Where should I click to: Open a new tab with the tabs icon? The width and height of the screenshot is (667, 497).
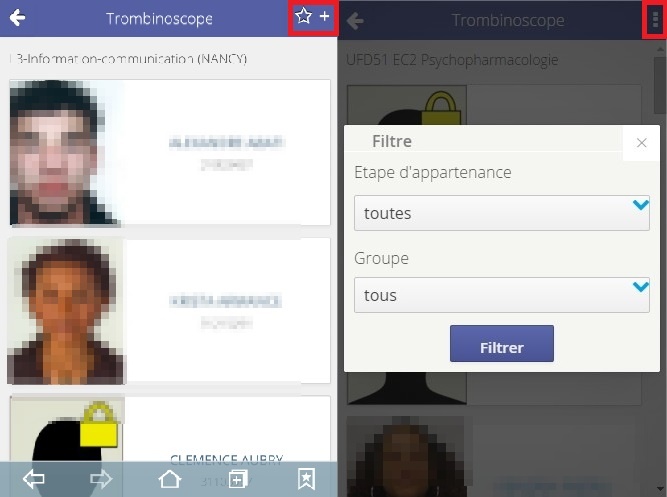pyautogui.click(x=238, y=480)
